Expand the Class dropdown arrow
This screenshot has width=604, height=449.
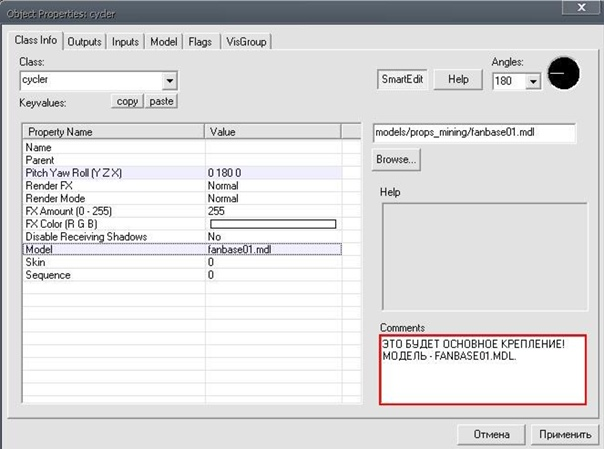pyautogui.click(x=169, y=81)
